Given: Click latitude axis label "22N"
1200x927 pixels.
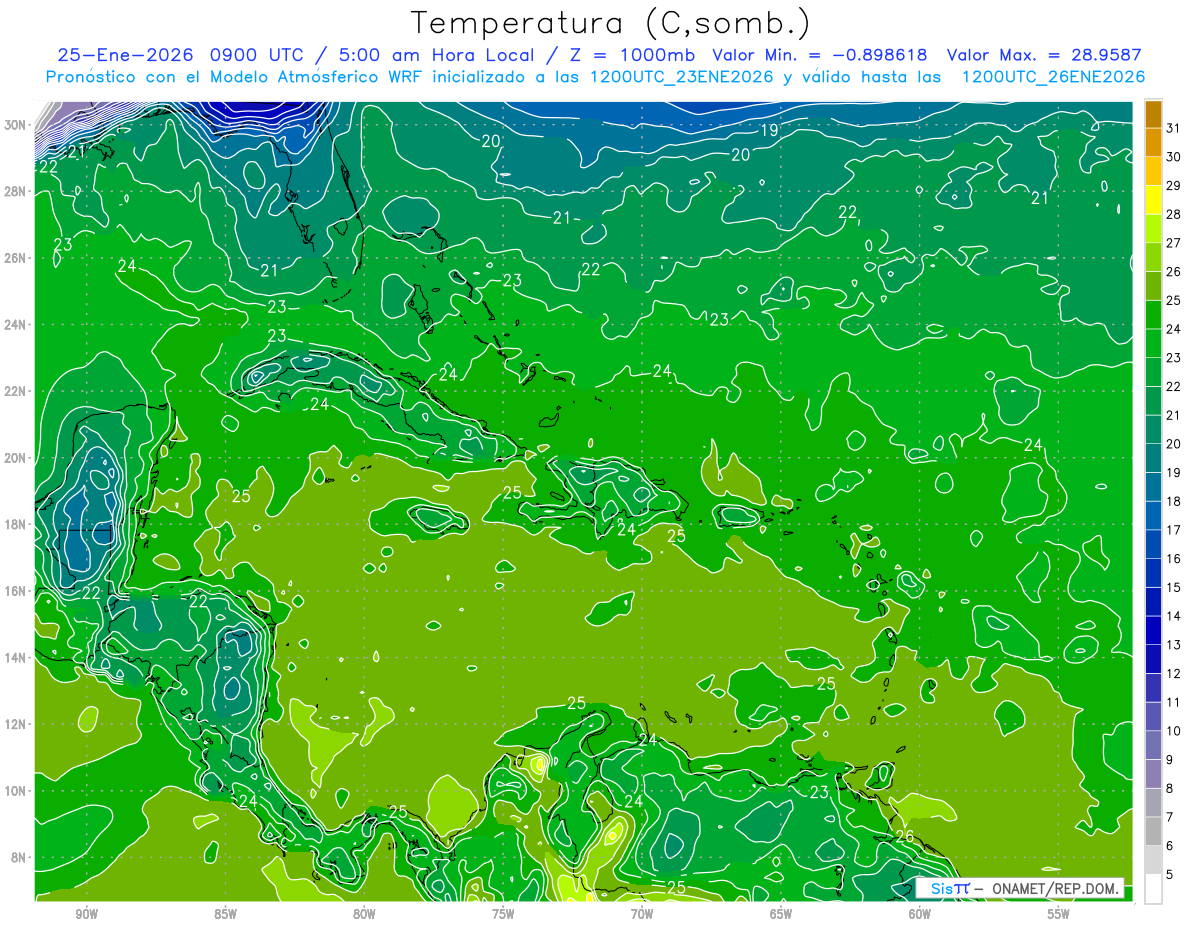Looking at the screenshot, I should click(15, 391).
